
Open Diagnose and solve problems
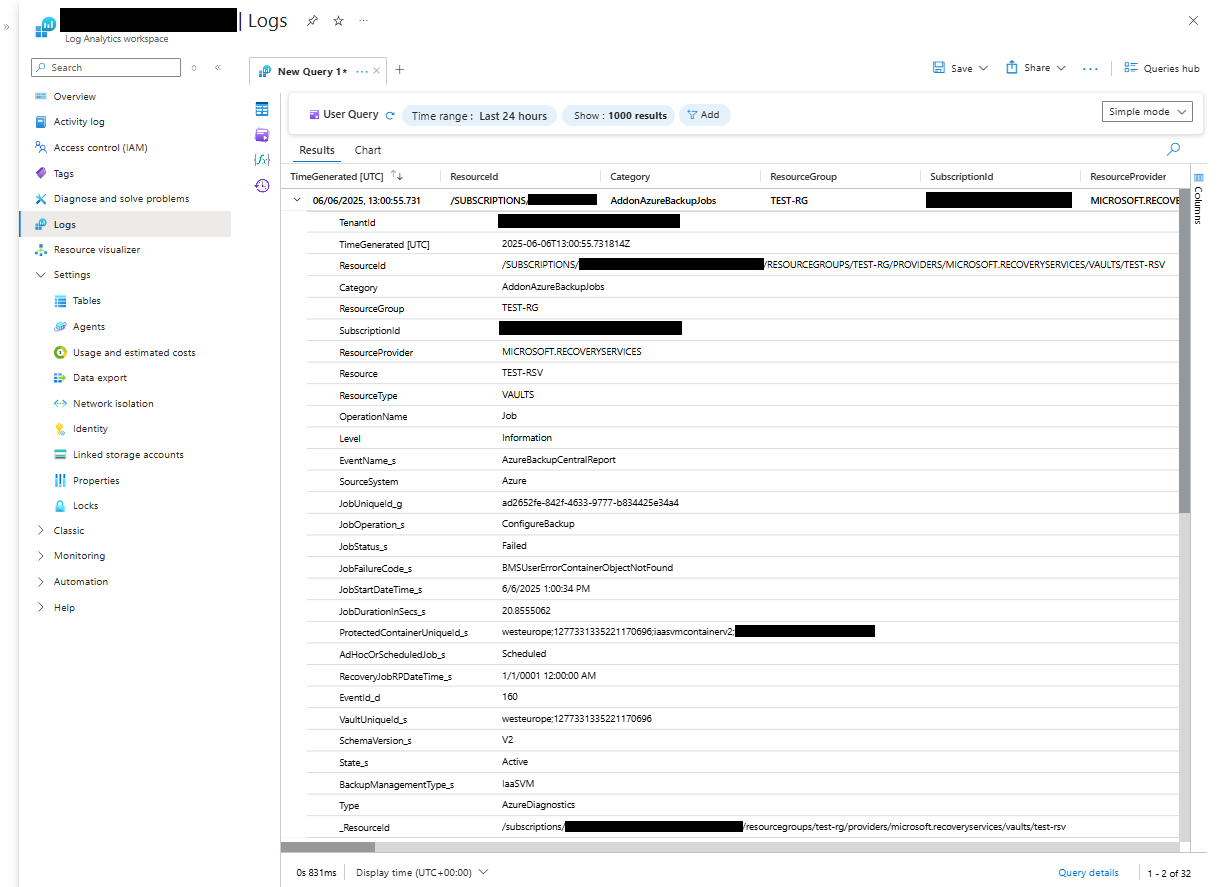click(121, 199)
